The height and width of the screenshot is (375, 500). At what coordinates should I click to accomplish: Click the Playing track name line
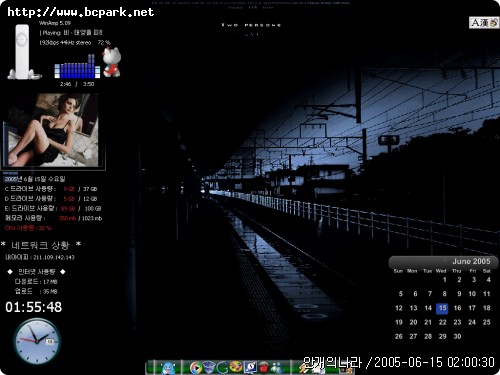(x=71, y=33)
